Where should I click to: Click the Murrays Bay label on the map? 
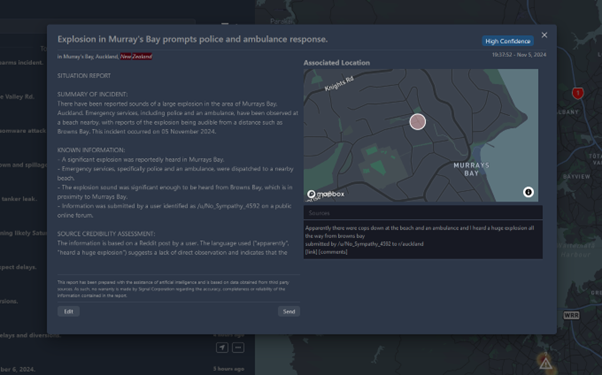(x=471, y=169)
